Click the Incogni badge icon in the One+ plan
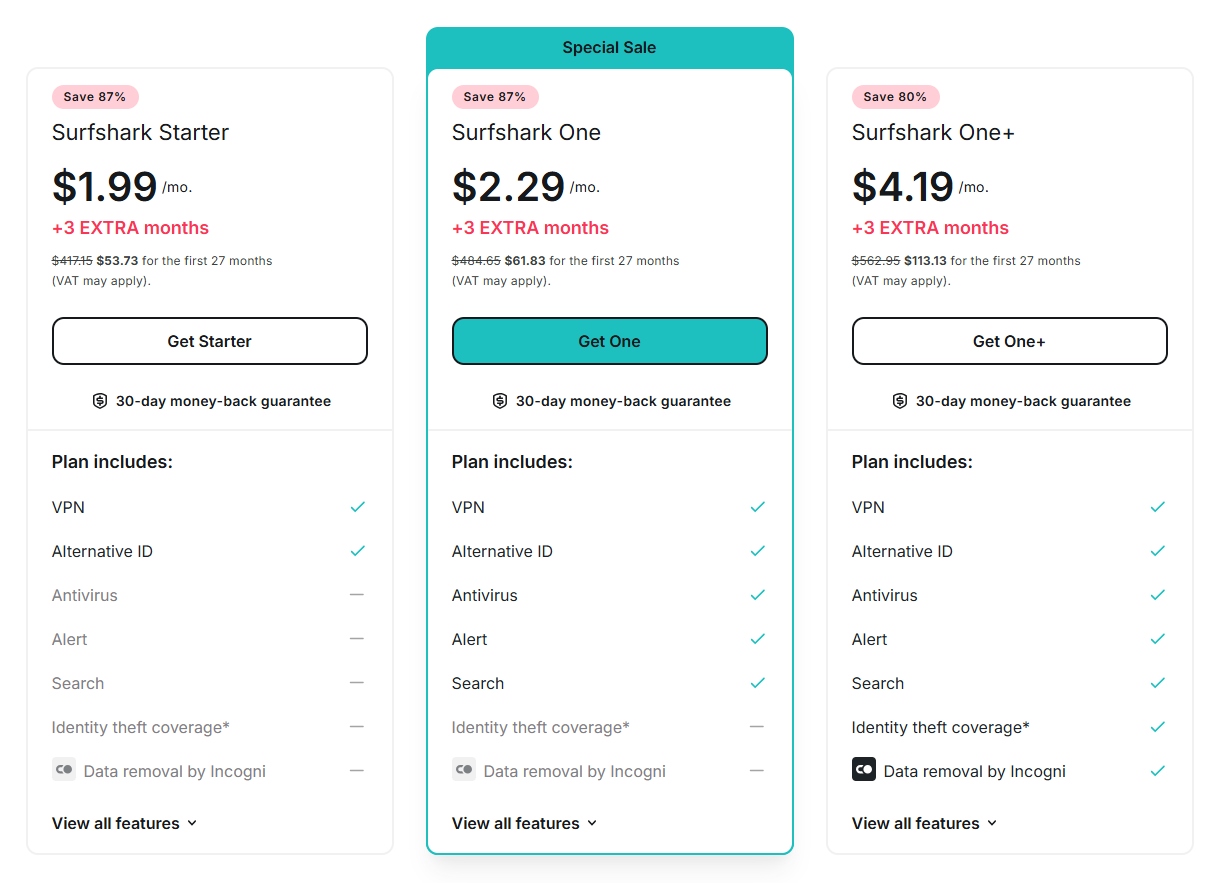The width and height of the screenshot is (1217, 883). tap(864, 770)
